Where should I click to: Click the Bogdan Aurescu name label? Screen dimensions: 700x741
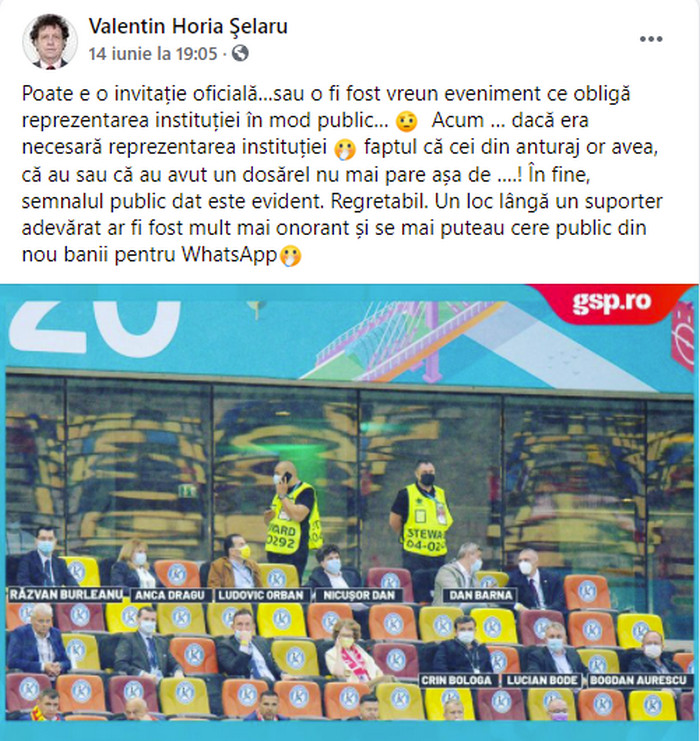point(639,680)
